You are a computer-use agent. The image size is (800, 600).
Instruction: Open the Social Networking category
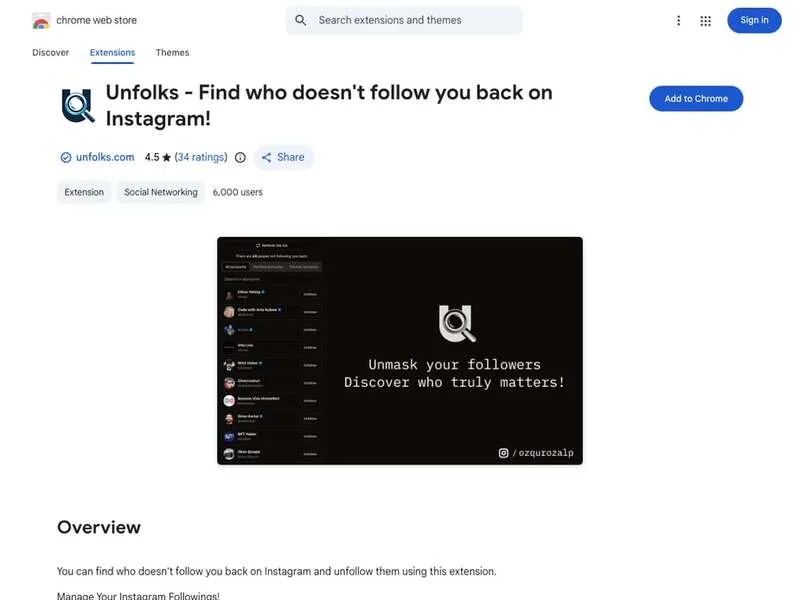point(160,191)
